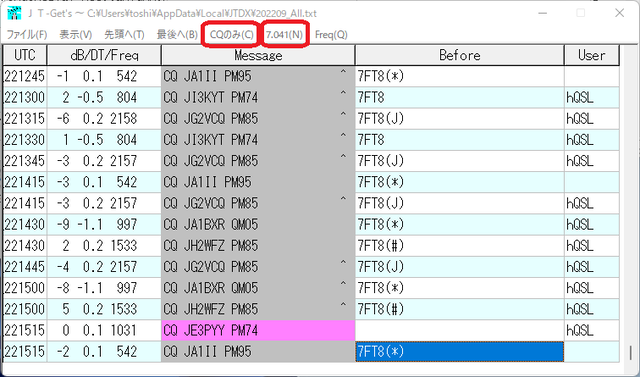This screenshot has height=377, width=640.
Task: Minimize the JT-Get's window
Action: point(542,13)
